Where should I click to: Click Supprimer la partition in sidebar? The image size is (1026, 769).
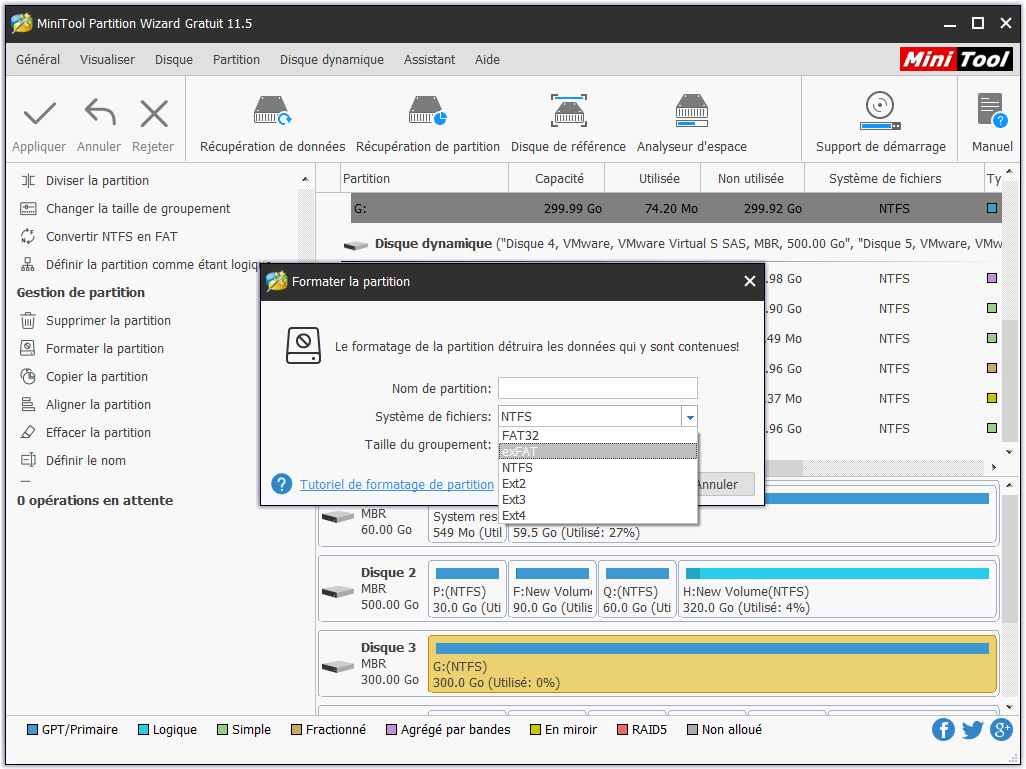pyautogui.click(x=108, y=321)
